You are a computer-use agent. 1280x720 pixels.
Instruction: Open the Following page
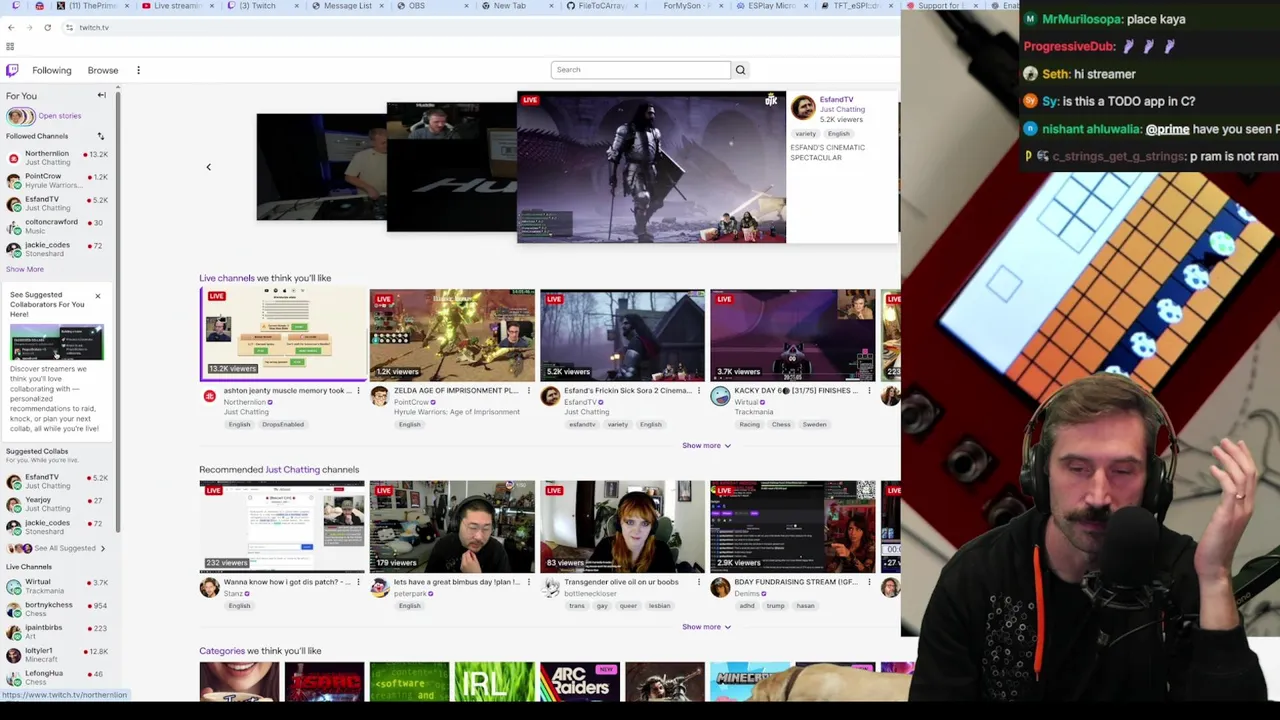[x=51, y=70]
